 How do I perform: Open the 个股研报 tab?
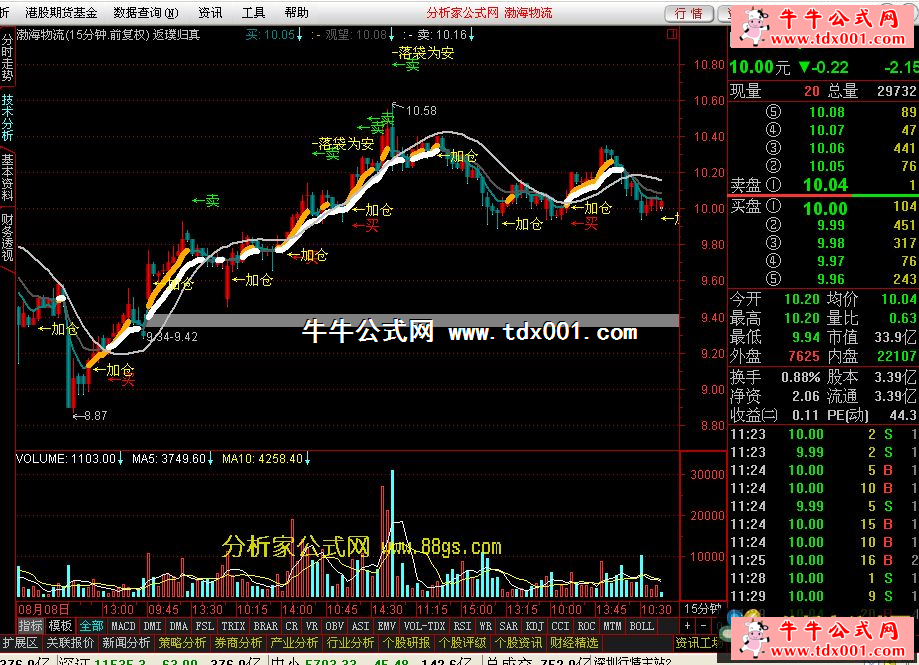(406, 643)
